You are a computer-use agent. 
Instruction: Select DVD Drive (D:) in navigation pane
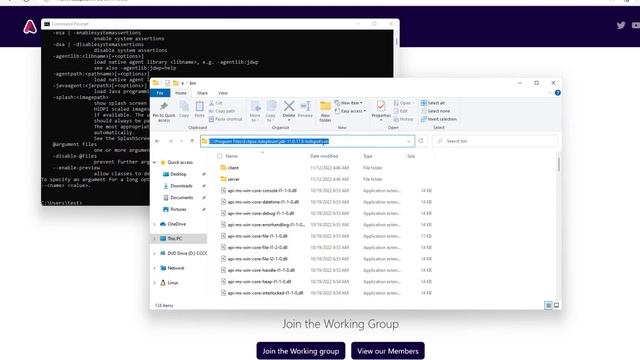pos(184,253)
